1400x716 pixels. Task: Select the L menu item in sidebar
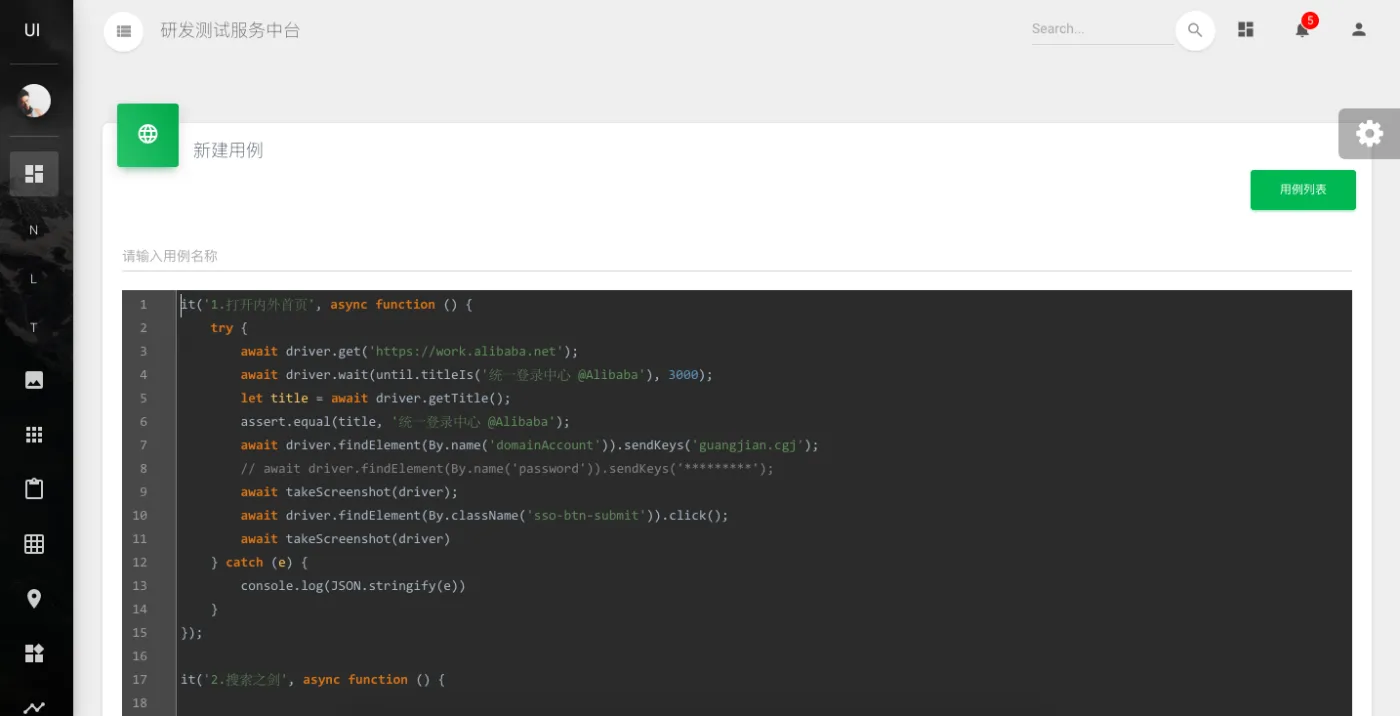(34, 279)
